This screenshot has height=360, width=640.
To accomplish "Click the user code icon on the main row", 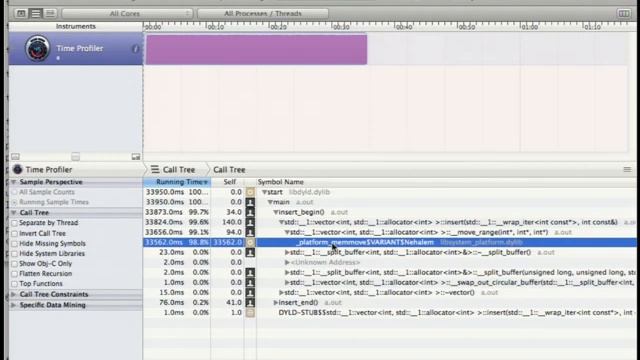I will tap(250, 202).
